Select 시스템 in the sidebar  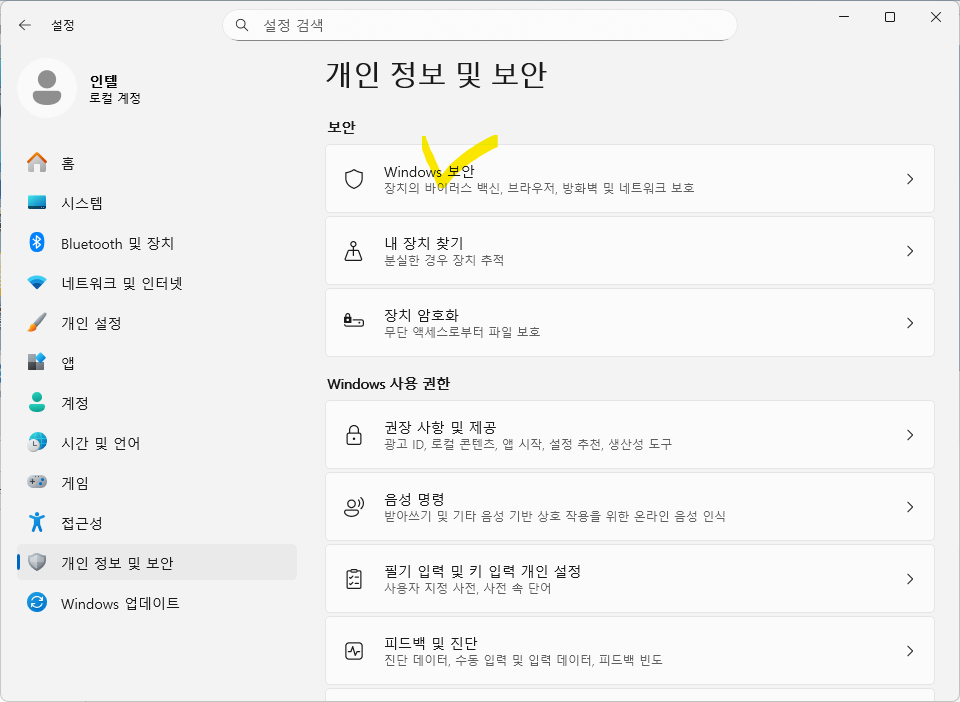point(157,203)
